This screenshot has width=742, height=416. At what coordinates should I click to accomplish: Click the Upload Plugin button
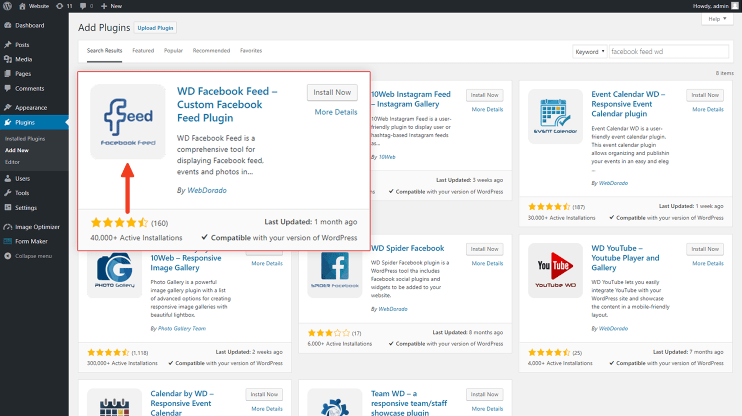pyautogui.click(x=155, y=28)
